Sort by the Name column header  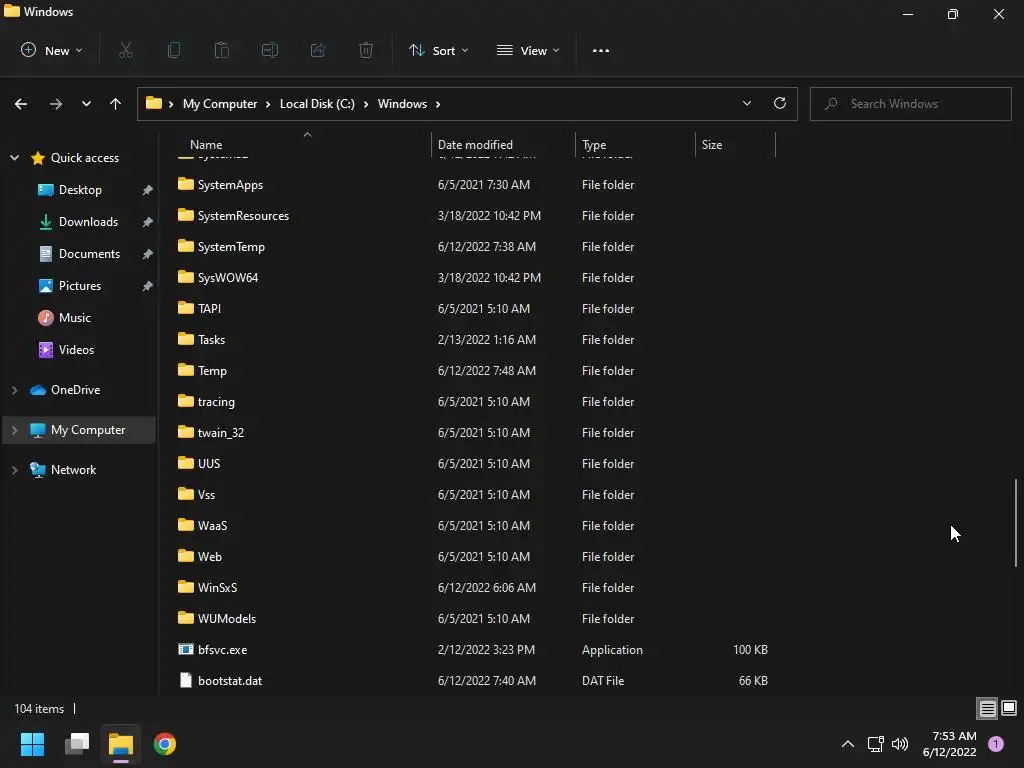(x=206, y=144)
